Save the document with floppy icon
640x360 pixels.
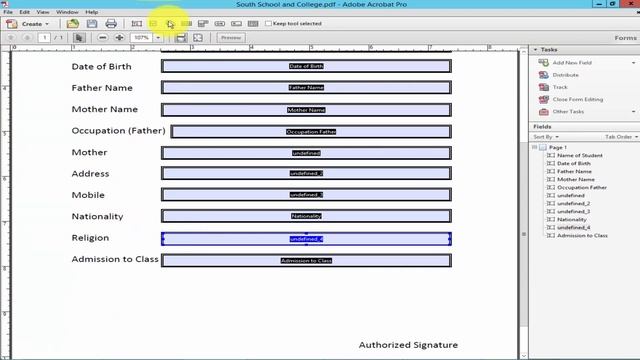click(92, 24)
